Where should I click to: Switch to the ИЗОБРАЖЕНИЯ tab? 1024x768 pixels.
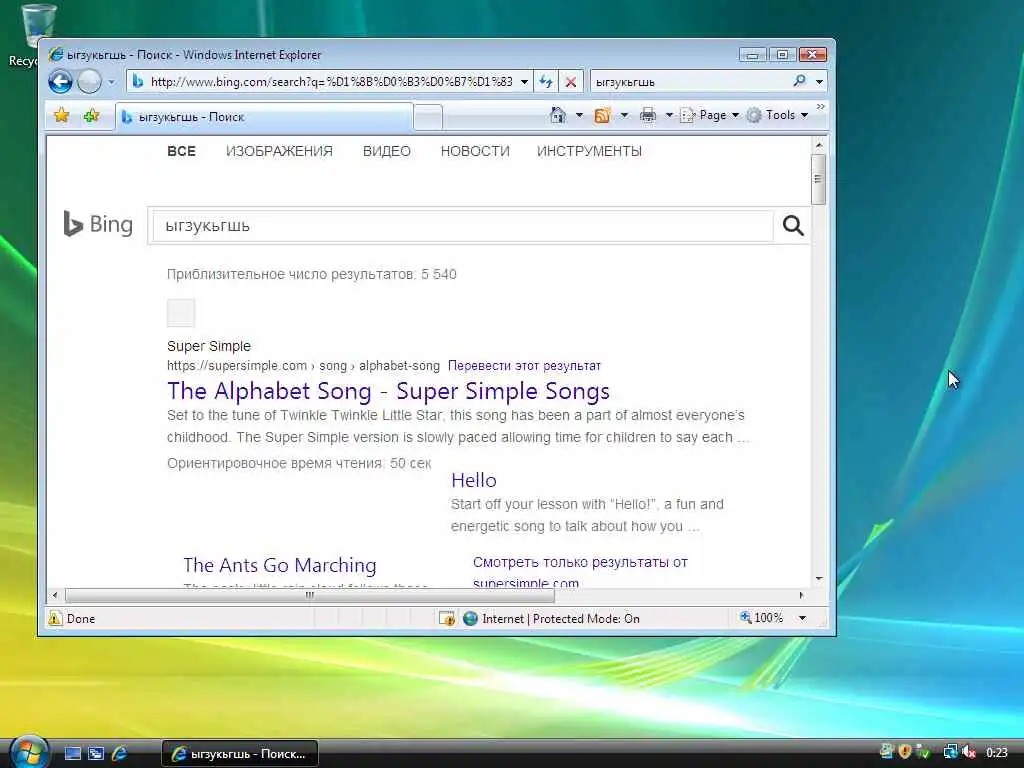pyautogui.click(x=279, y=152)
